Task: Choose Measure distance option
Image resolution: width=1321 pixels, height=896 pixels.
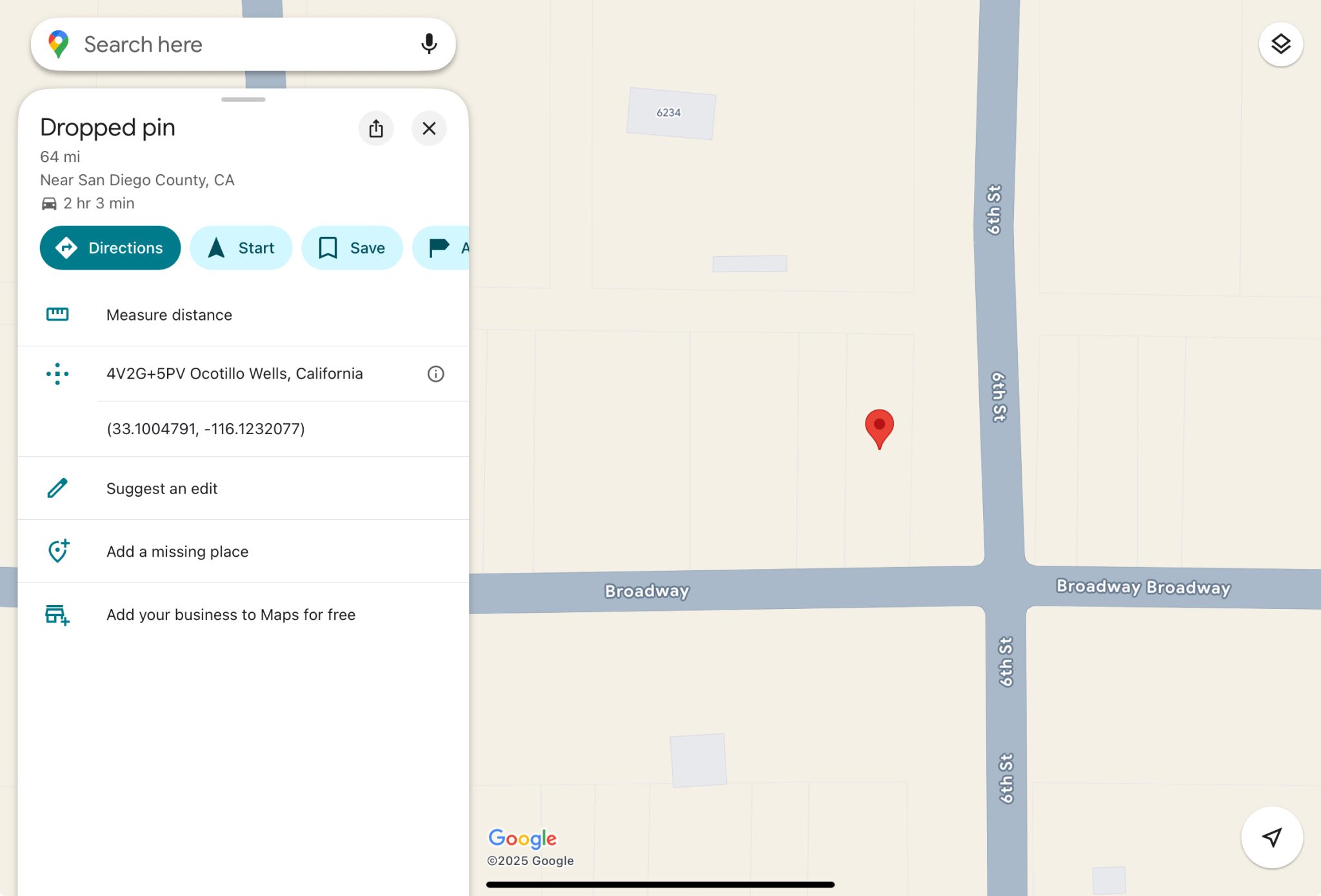Action: (x=243, y=315)
